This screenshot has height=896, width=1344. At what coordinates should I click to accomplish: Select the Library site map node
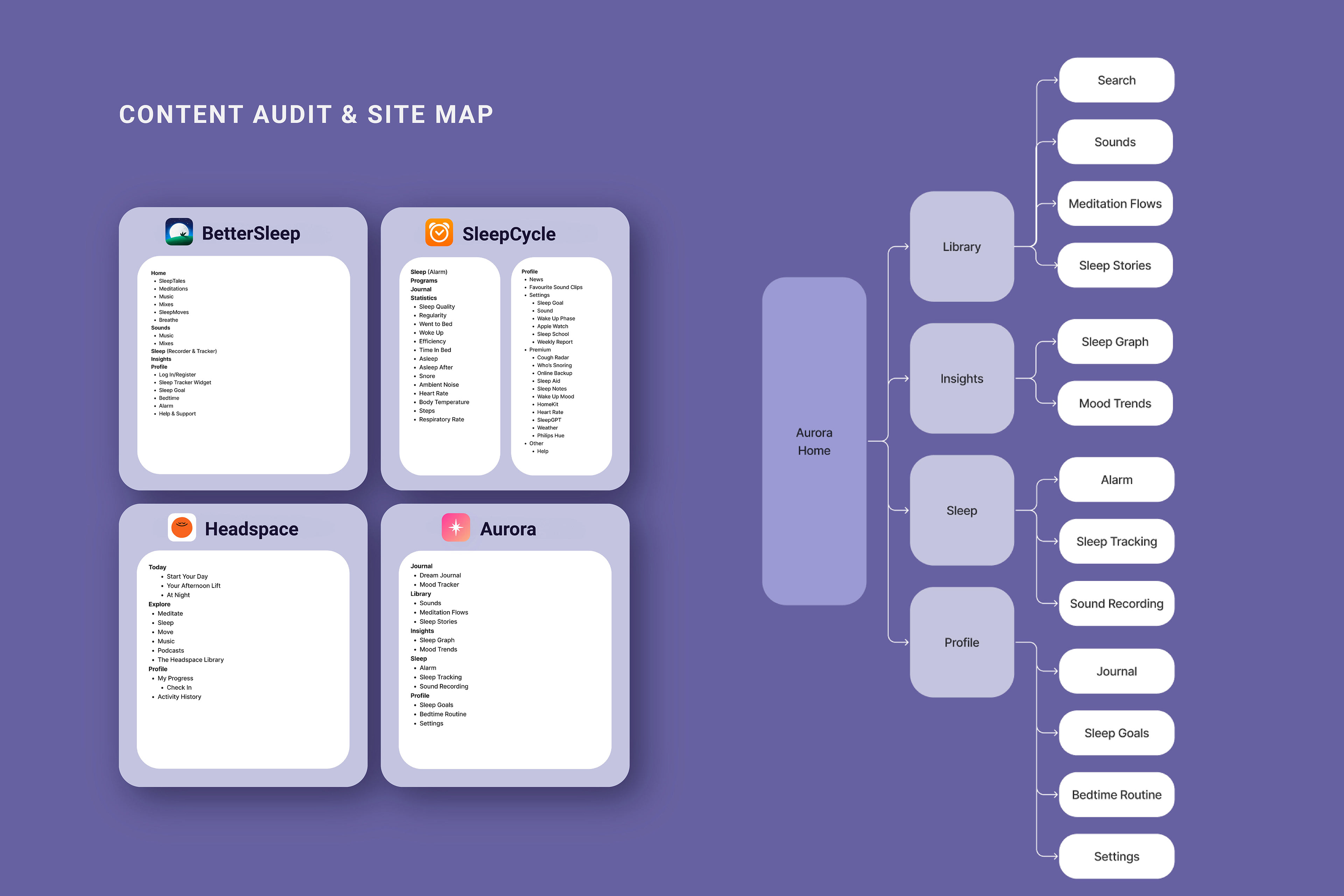click(x=961, y=247)
